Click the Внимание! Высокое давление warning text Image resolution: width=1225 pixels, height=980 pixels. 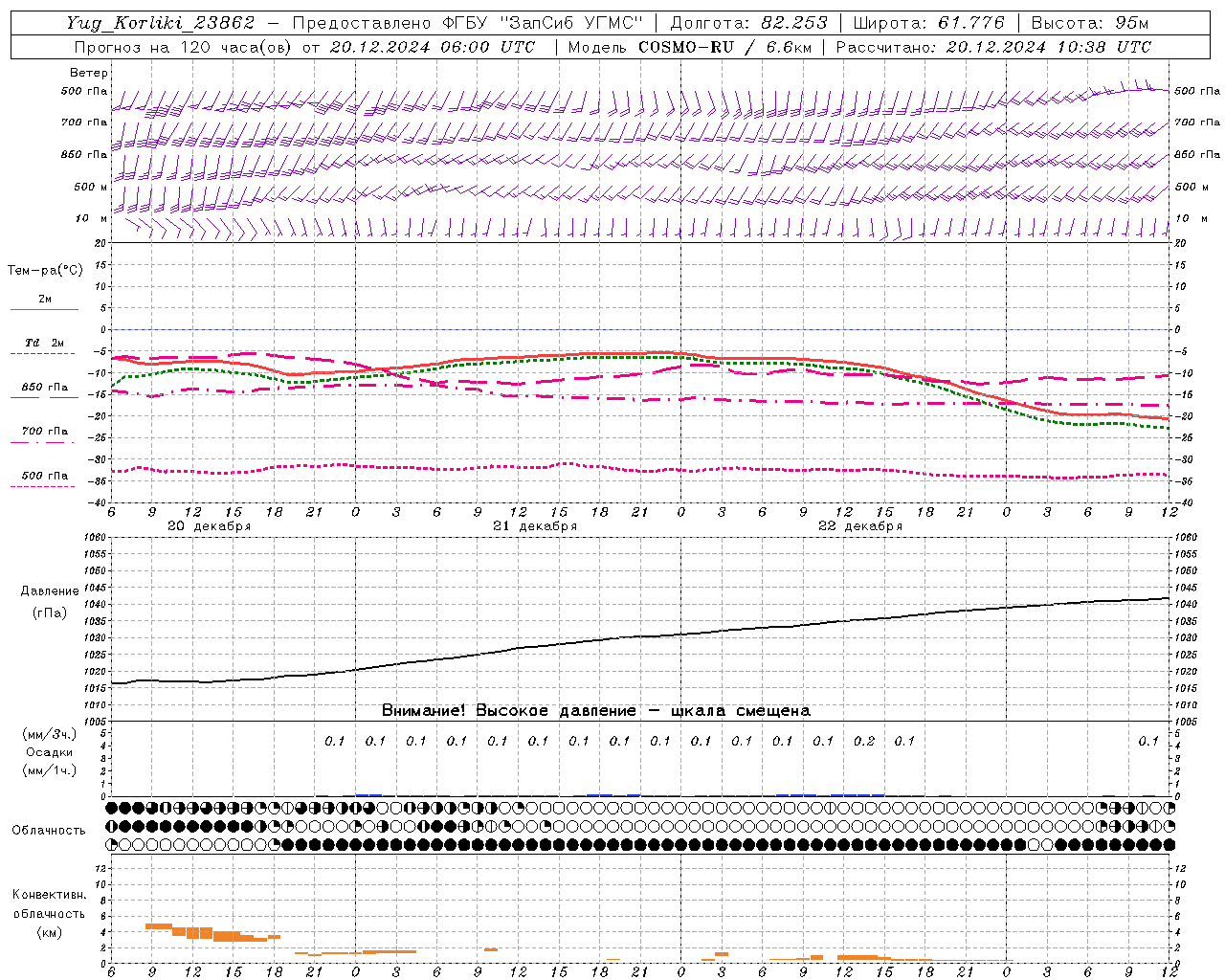[x=596, y=711]
